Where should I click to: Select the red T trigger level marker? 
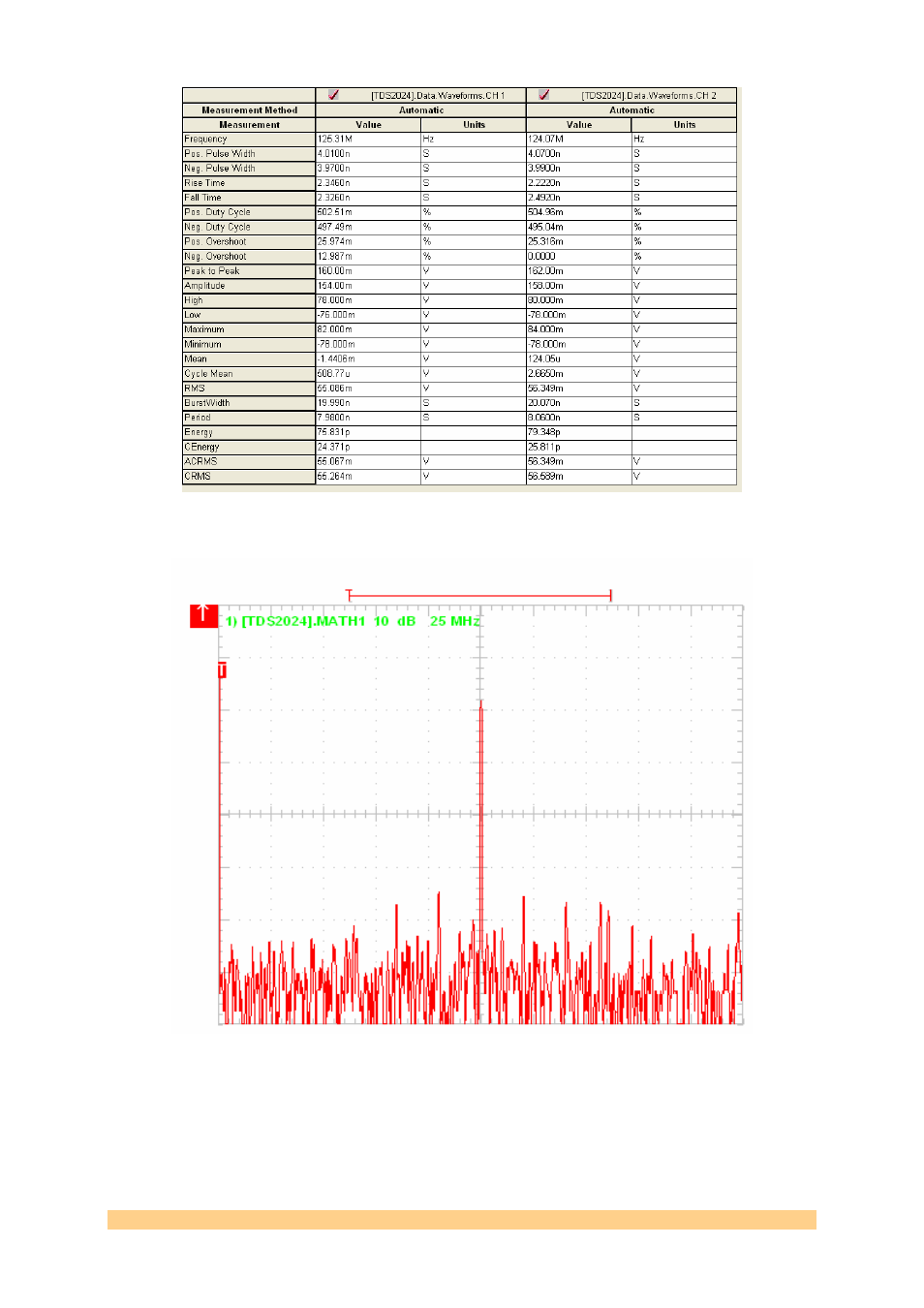pos(222,670)
